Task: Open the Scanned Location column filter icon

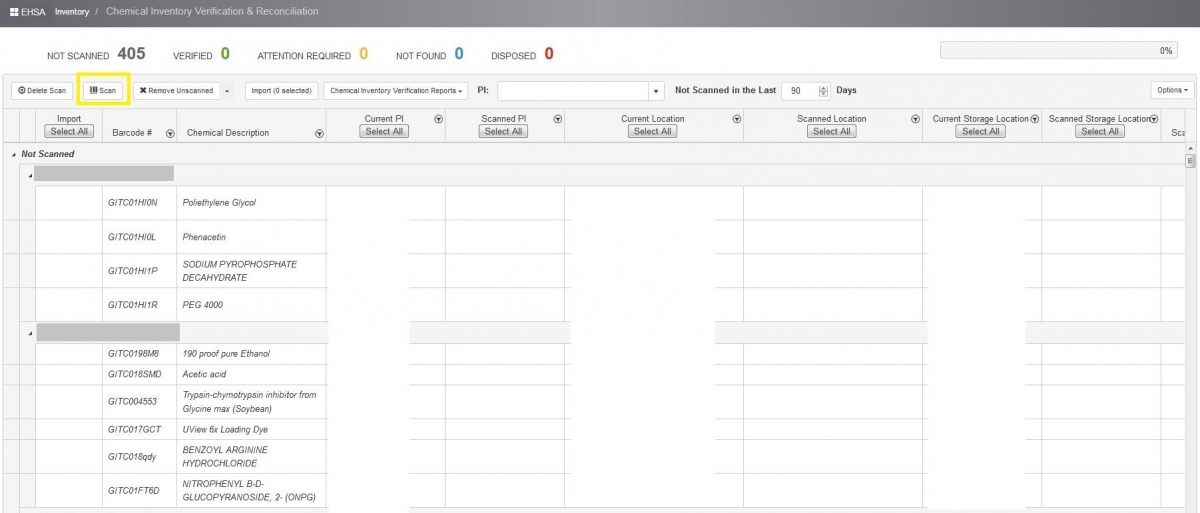Action: coord(915,119)
